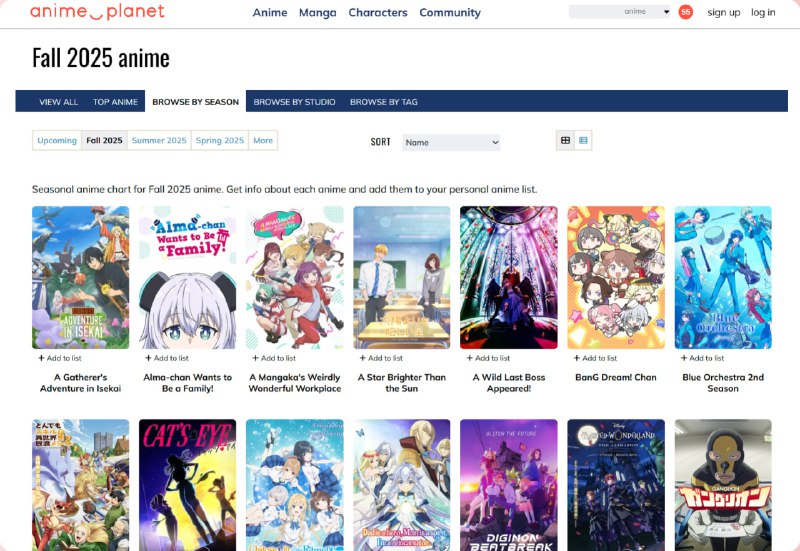Open the Digimon Beatbreak poster
This screenshot has width=800, height=551.
click(509, 485)
